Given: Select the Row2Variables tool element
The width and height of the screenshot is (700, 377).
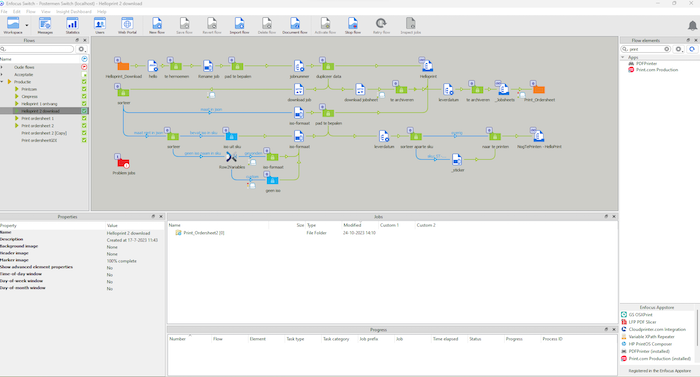Looking at the screenshot, I should [x=231, y=157].
